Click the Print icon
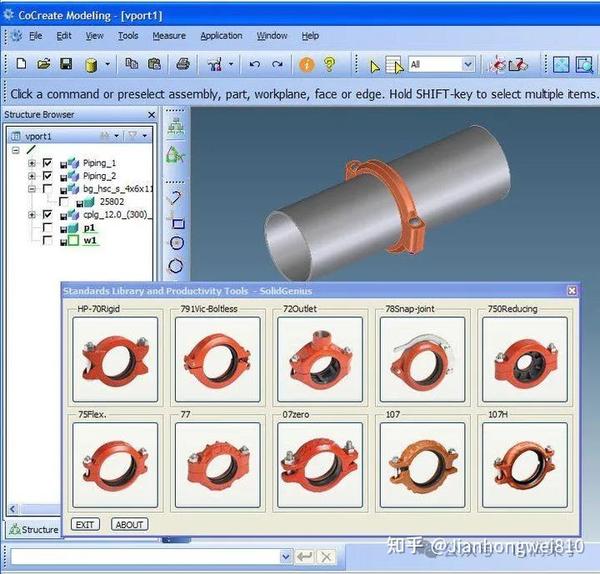The width and height of the screenshot is (600, 574). 183,64
